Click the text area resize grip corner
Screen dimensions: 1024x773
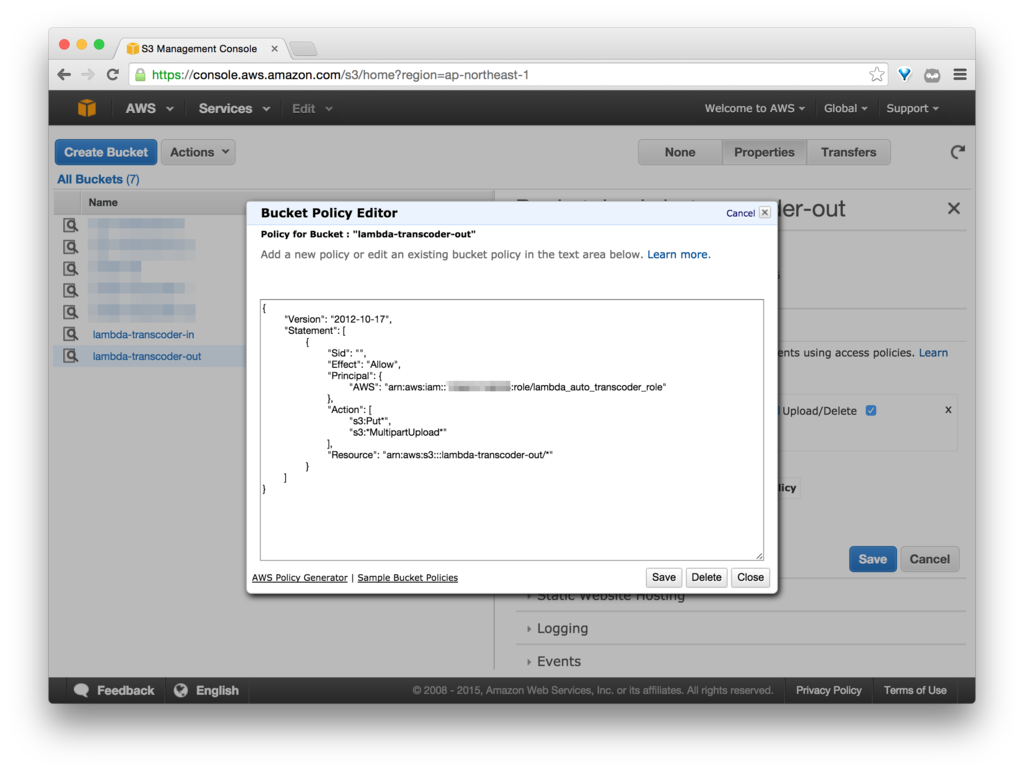759,556
